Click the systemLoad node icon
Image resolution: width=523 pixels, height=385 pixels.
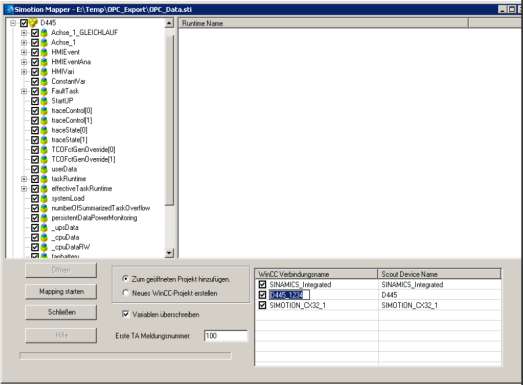point(44,198)
